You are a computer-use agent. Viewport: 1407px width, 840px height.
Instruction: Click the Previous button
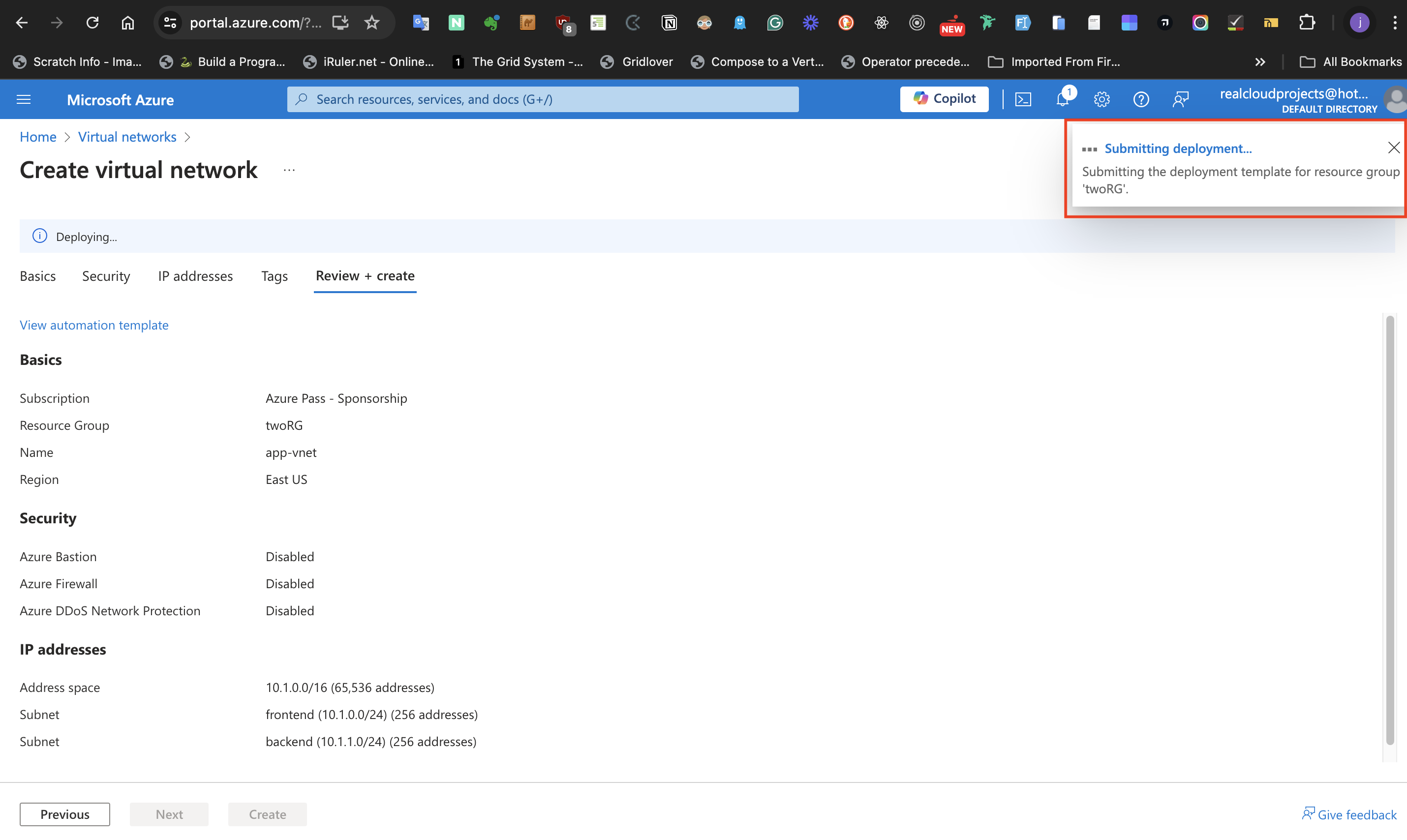64,814
